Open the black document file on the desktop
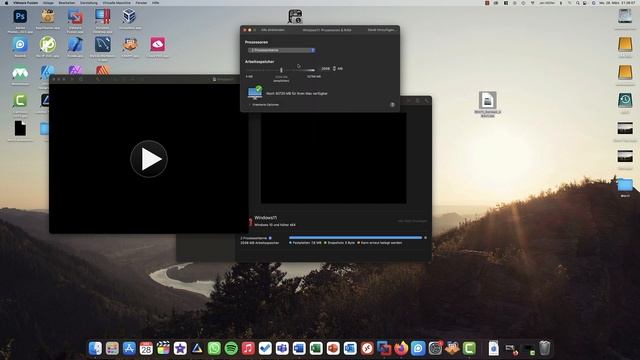 pos(20,129)
